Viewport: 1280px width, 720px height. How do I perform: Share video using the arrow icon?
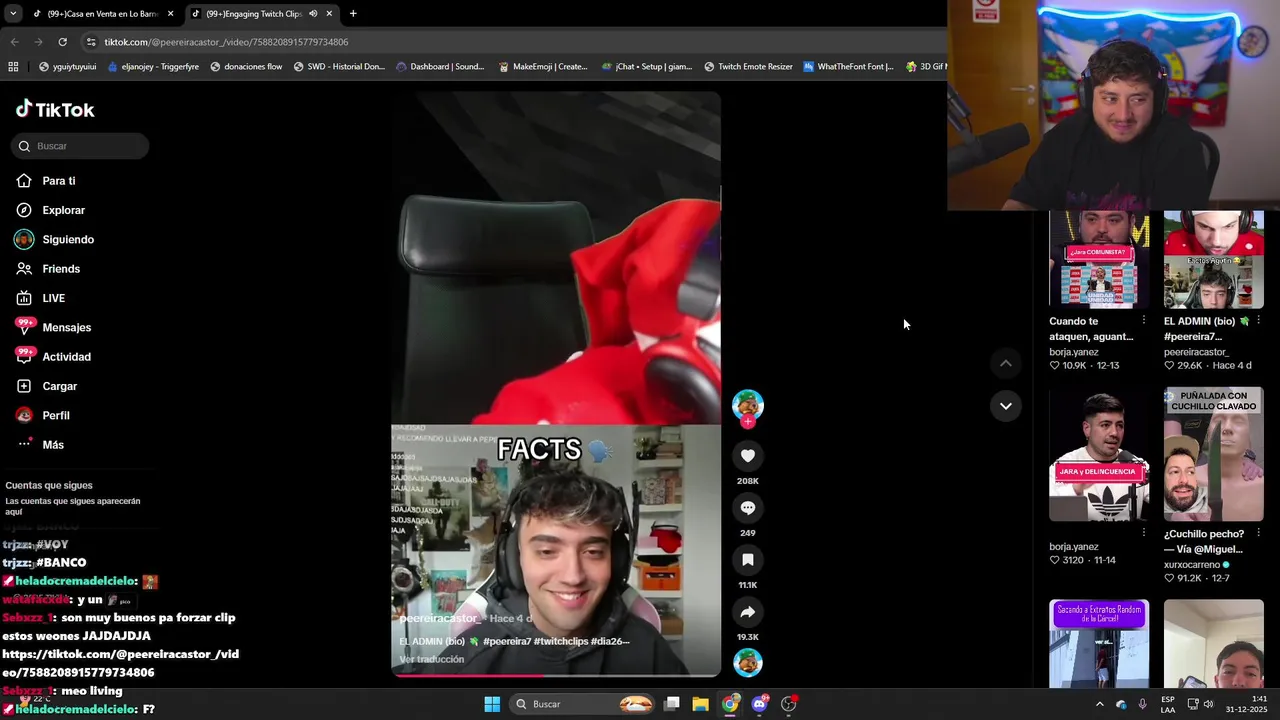tap(747, 612)
